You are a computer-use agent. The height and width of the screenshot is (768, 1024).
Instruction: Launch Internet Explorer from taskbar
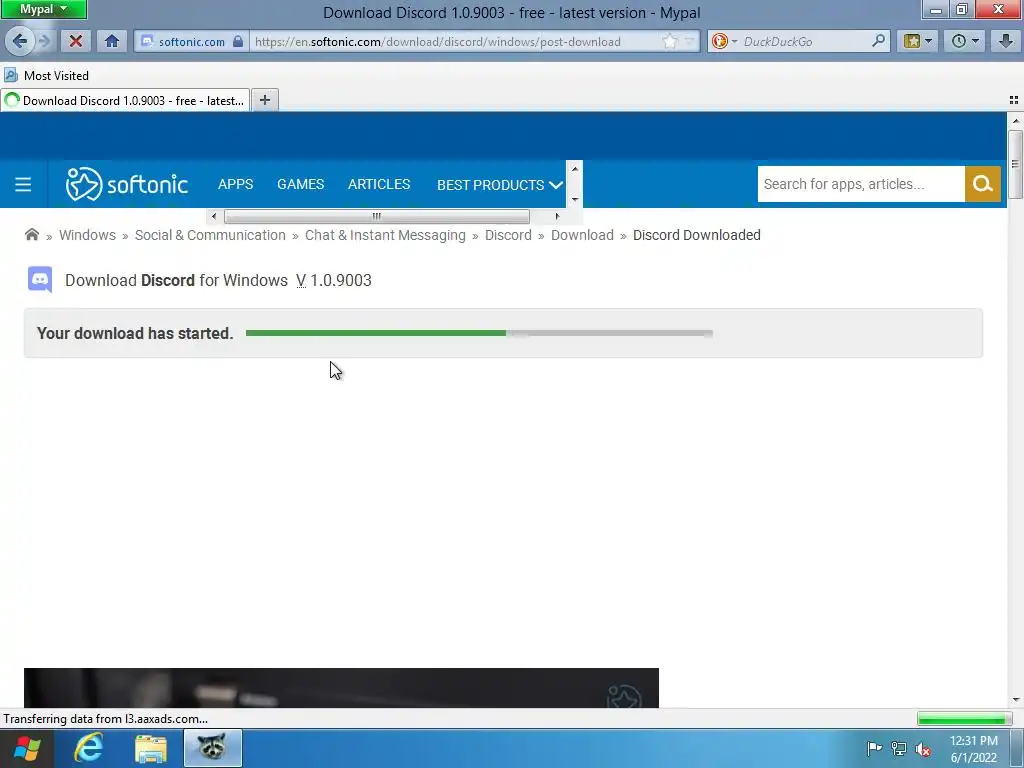pyautogui.click(x=88, y=748)
